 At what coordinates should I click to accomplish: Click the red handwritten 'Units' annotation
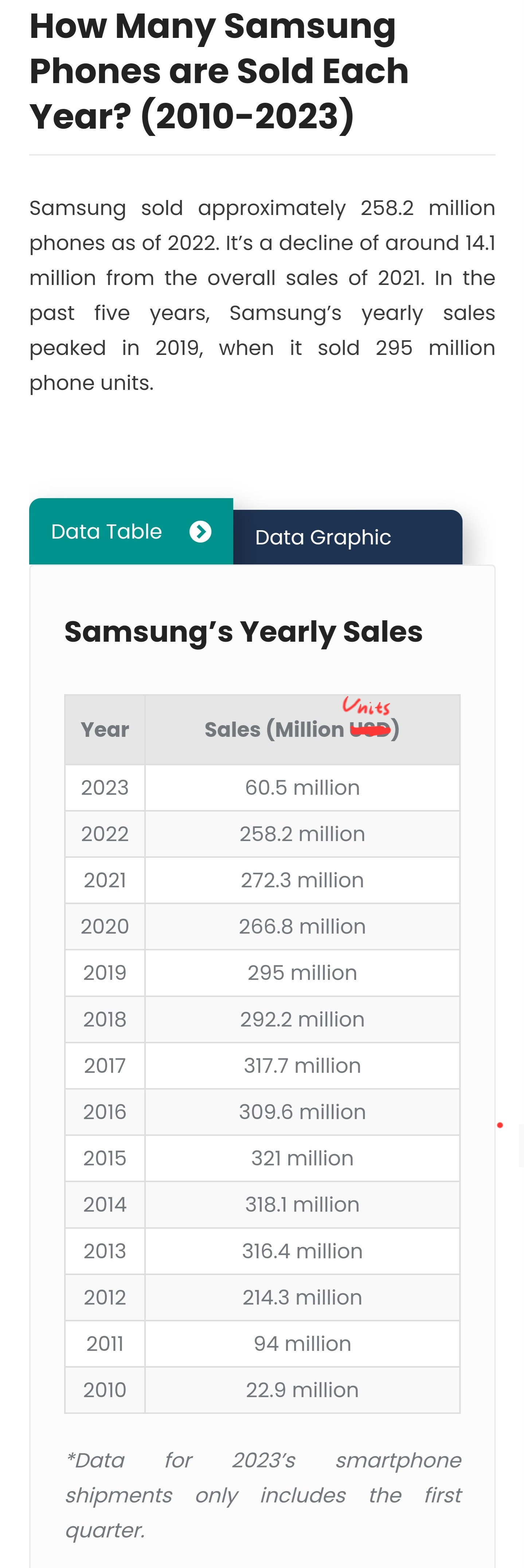(x=366, y=706)
